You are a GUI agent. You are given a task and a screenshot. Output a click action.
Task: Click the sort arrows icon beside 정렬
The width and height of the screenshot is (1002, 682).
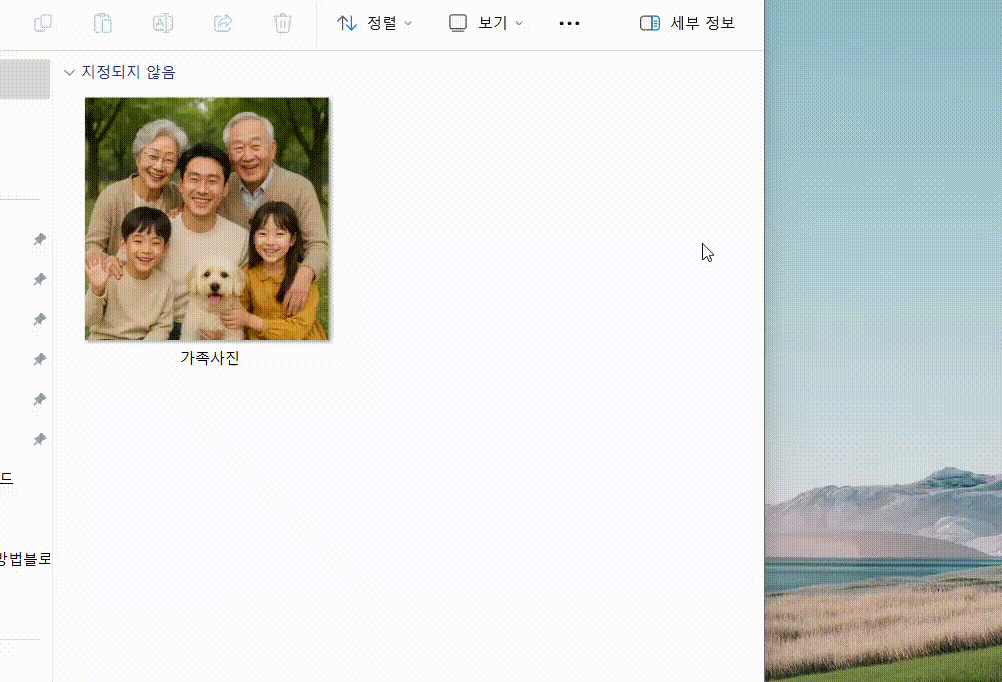click(347, 23)
